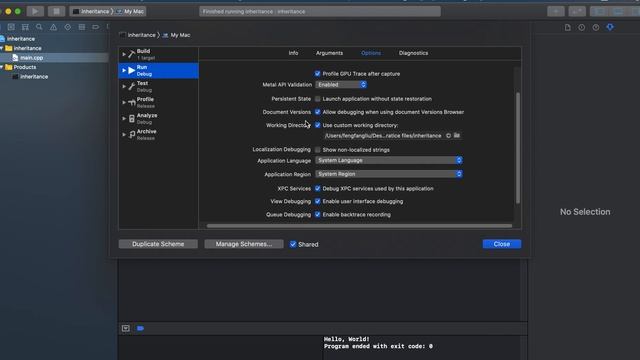Select the Build action row in scheme list

tap(158, 54)
